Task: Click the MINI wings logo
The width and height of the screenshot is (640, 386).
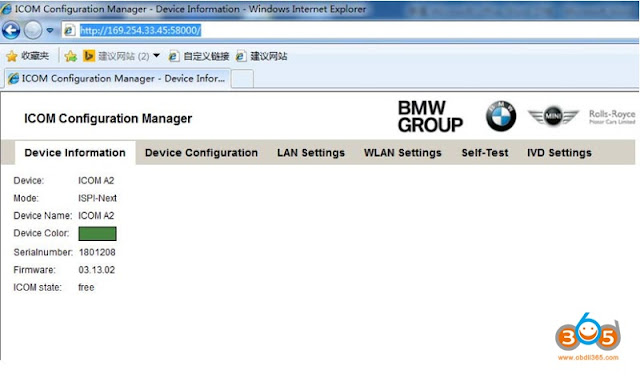Action: click(553, 116)
